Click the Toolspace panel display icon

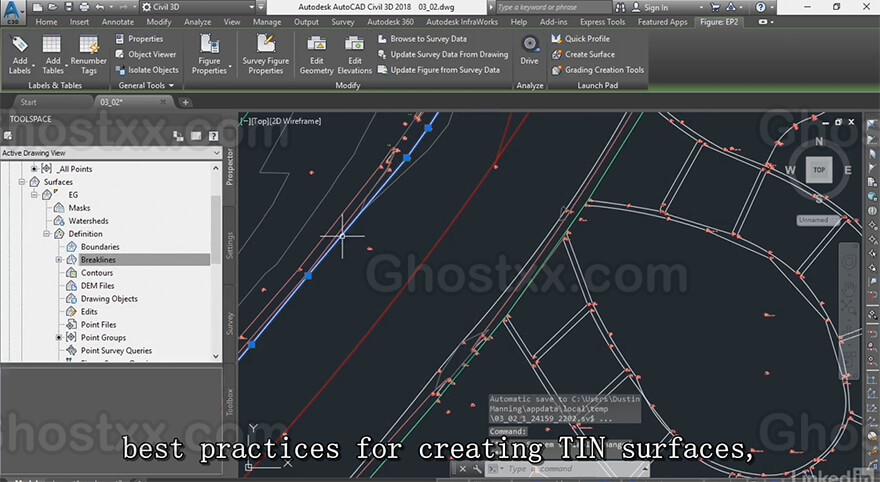pyautogui.click(x=196, y=136)
